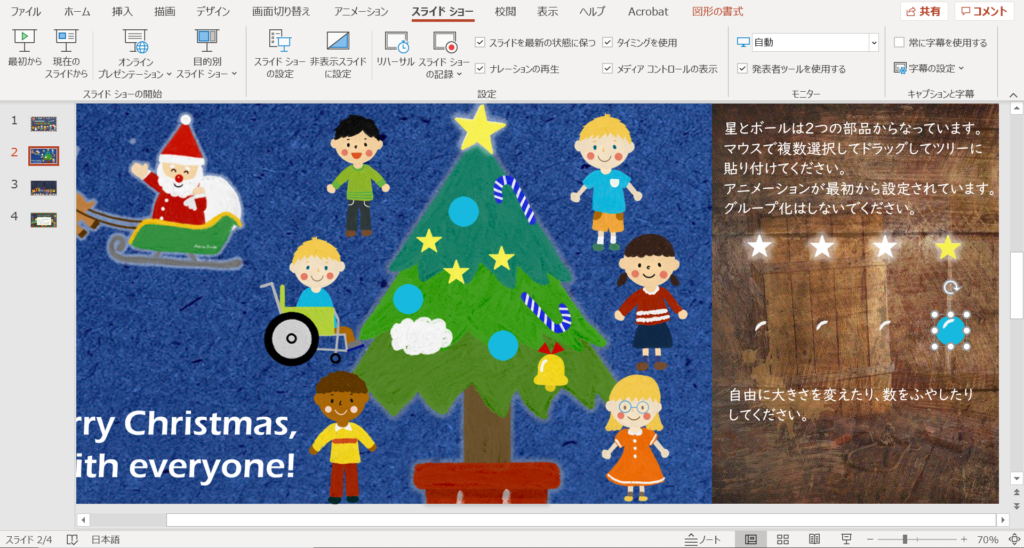This screenshot has width=1024, height=548.
Task: Click zoom out minus button
Action: click(x=870, y=540)
